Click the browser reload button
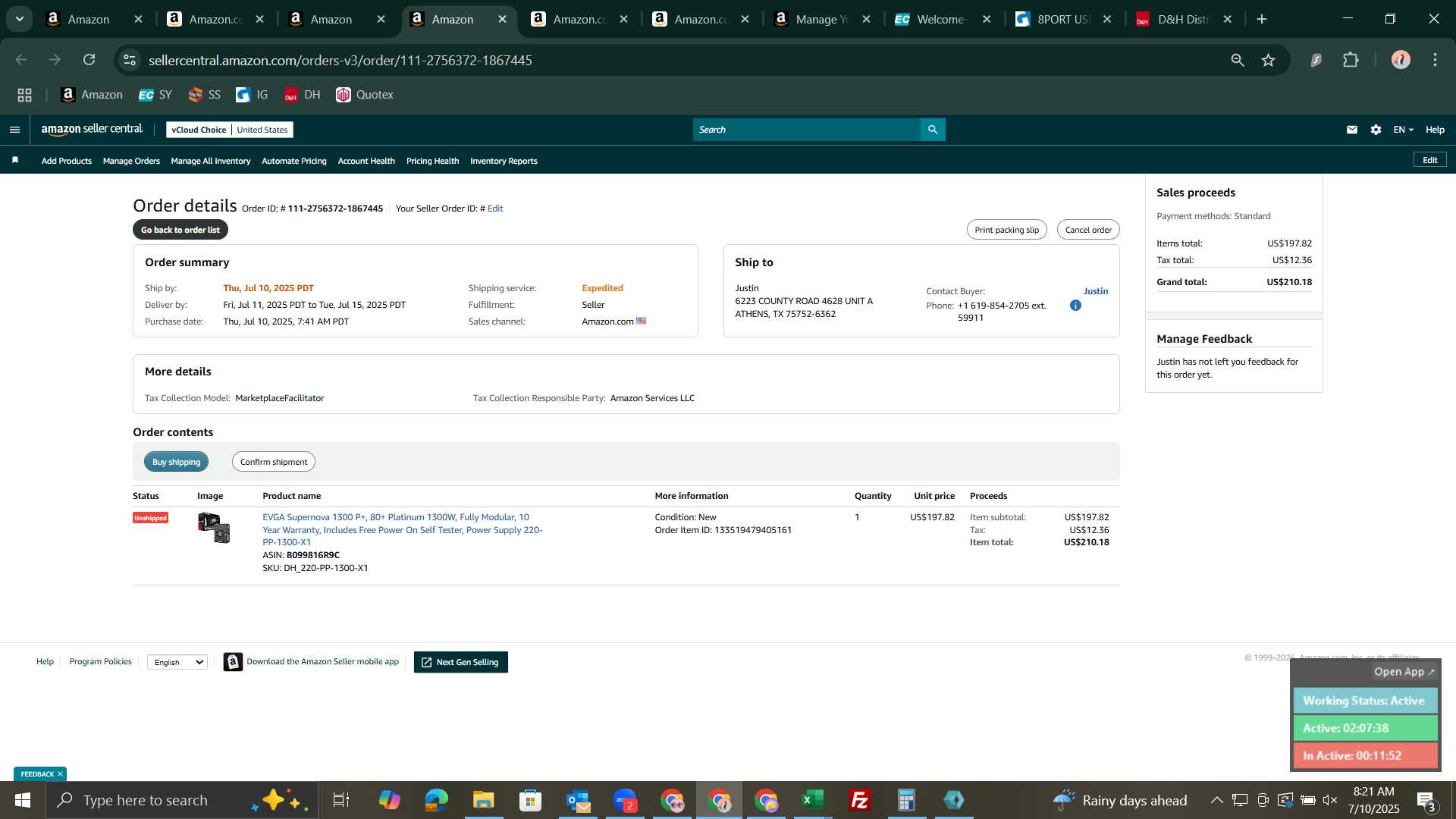 pos(89,60)
